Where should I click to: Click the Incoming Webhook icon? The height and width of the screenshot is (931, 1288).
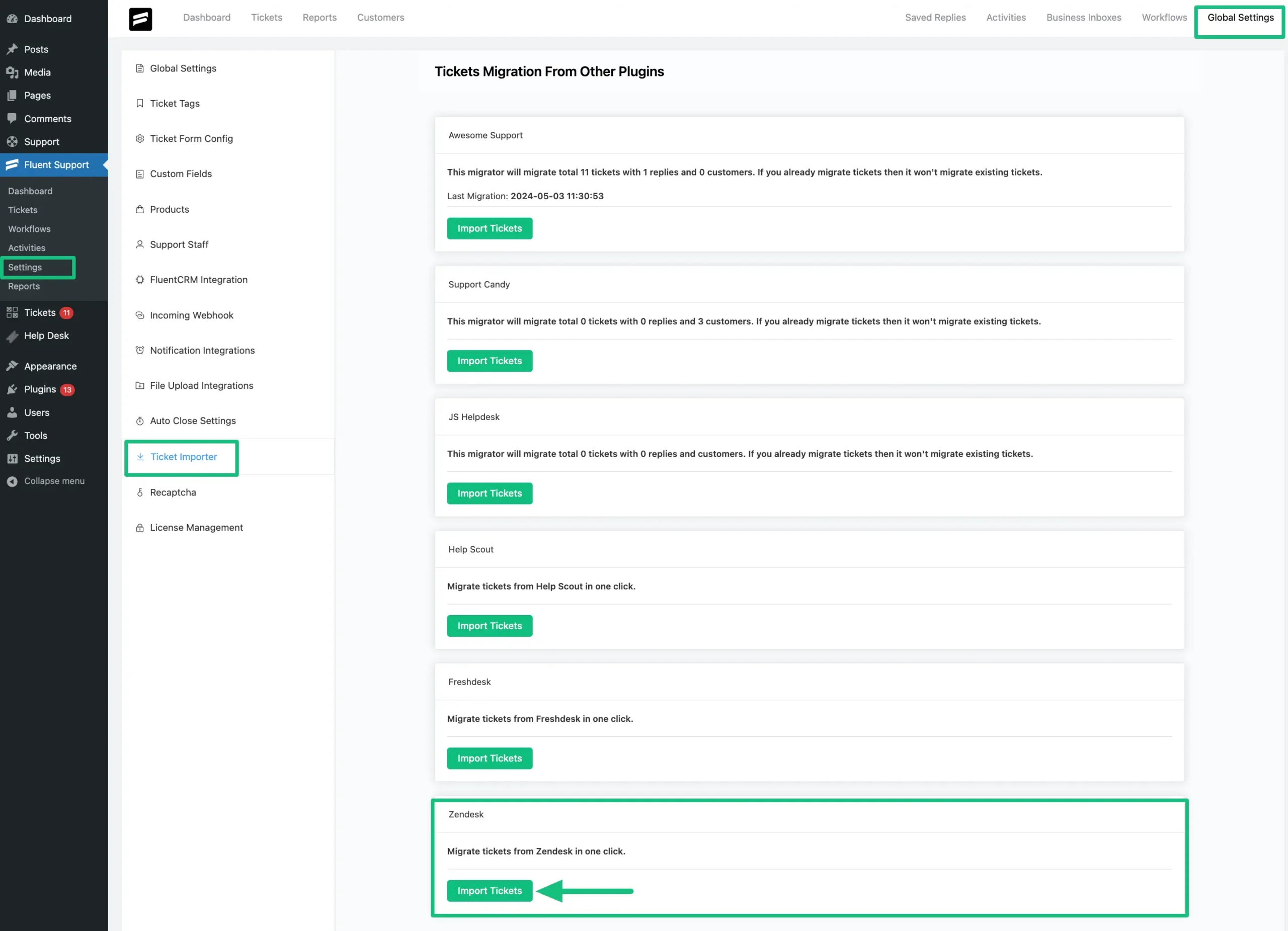(x=140, y=315)
